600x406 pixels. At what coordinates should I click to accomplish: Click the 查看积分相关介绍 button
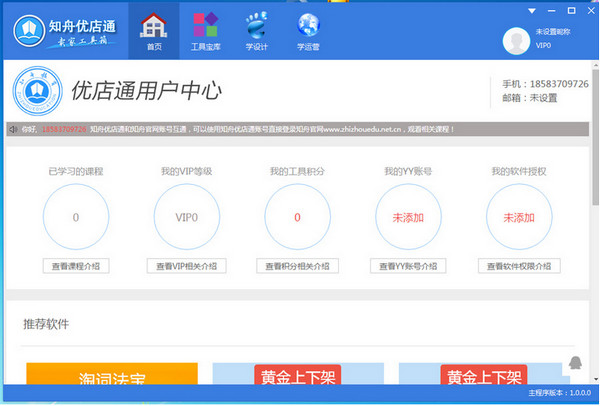(x=297, y=266)
